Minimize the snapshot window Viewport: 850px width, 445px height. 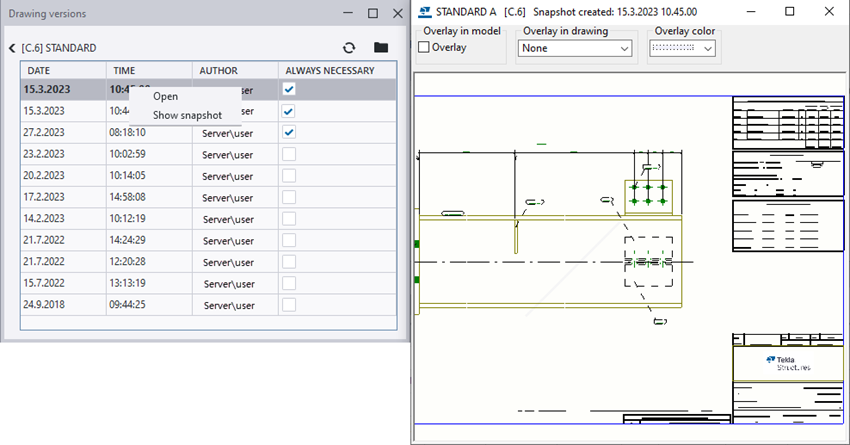pyautogui.click(x=751, y=12)
